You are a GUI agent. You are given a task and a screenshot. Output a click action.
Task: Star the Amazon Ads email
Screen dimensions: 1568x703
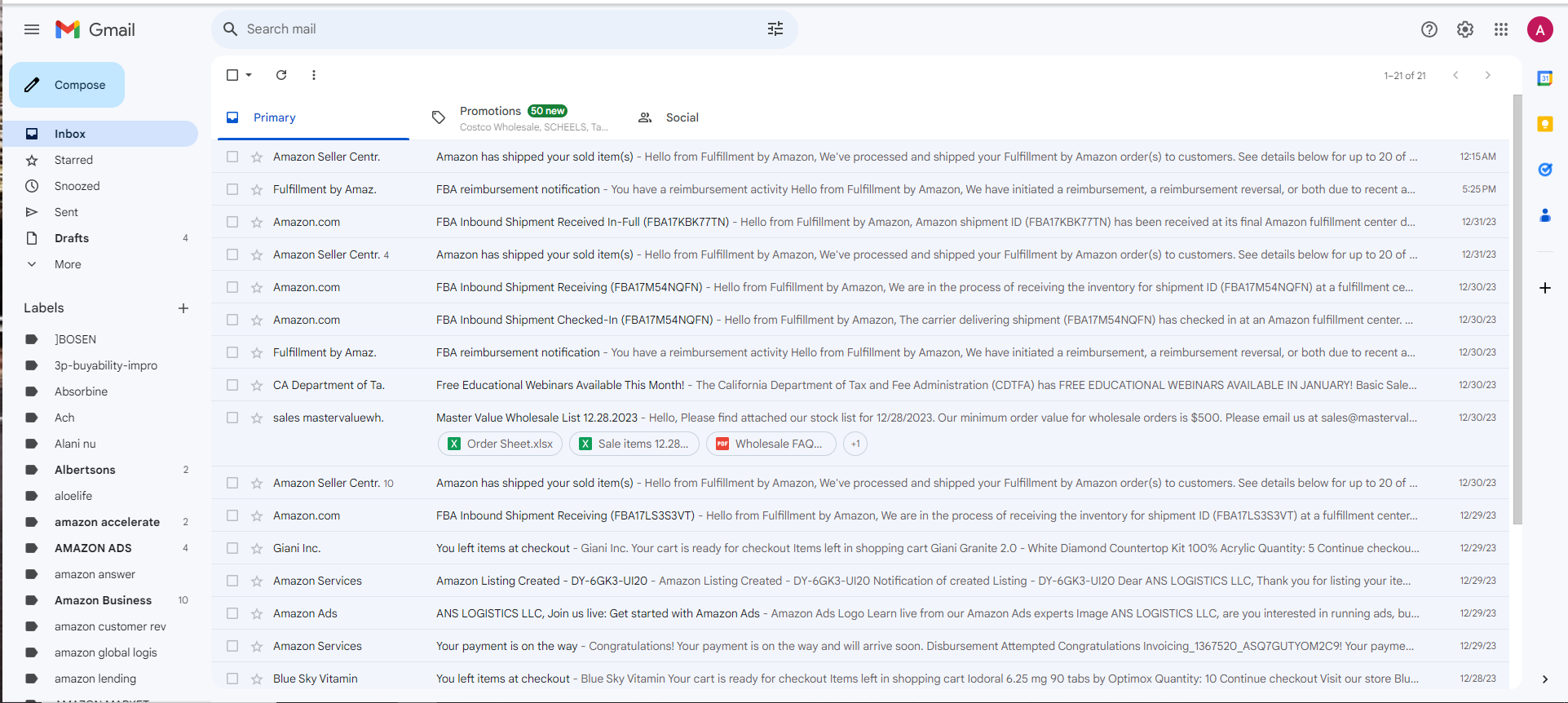click(257, 613)
